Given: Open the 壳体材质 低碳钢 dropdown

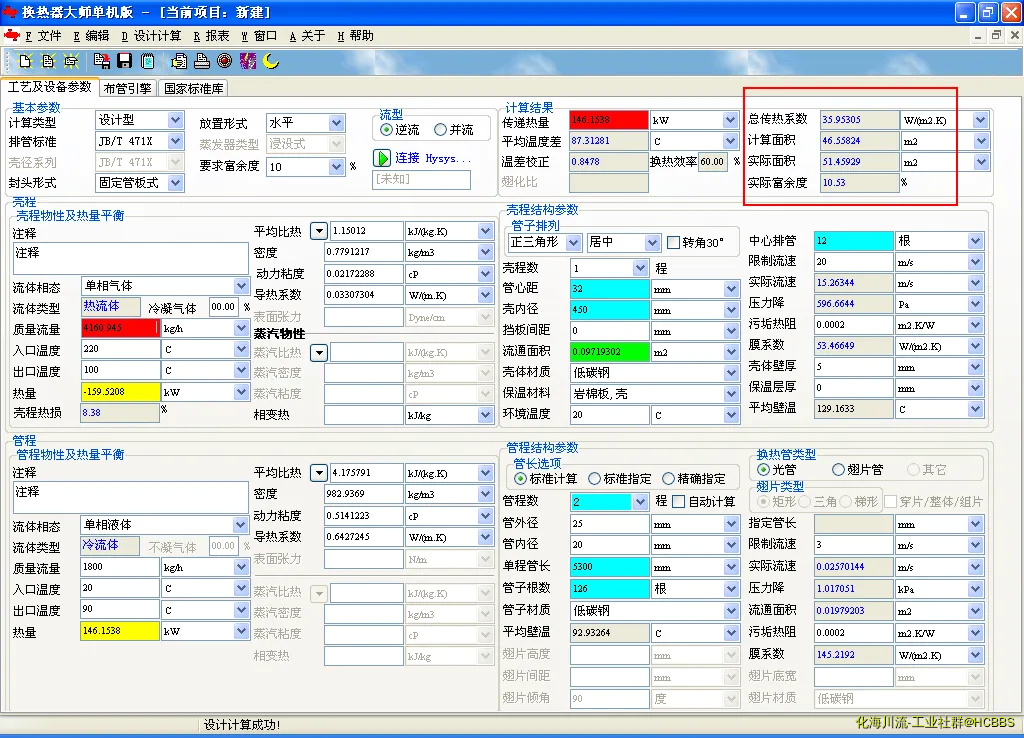Looking at the screenshot, I should (x=731, y=373).
